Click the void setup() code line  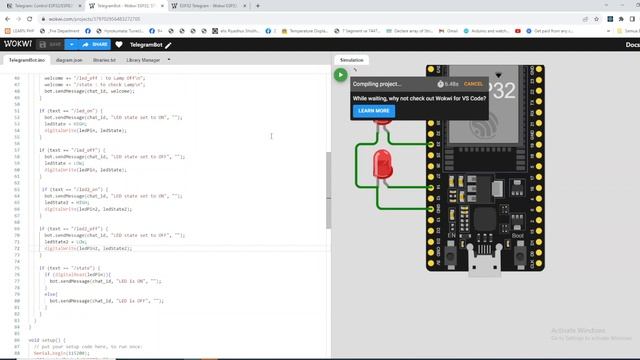click(47, 340)
